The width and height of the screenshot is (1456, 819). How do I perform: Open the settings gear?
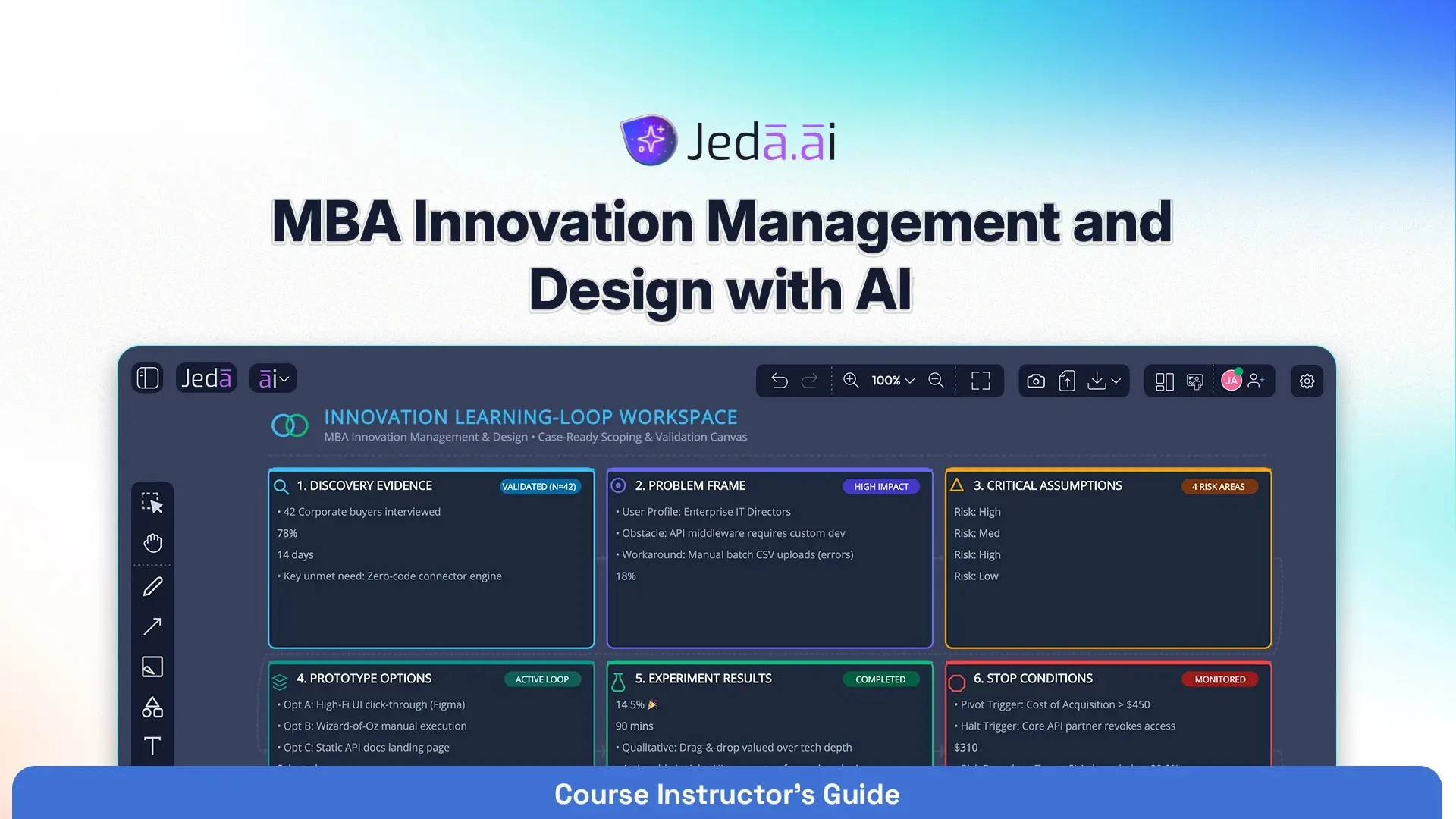point(1307,381)
